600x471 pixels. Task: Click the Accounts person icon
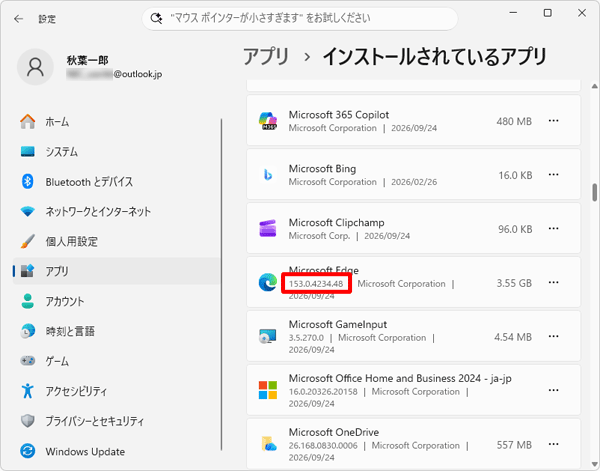click(28, 301)
